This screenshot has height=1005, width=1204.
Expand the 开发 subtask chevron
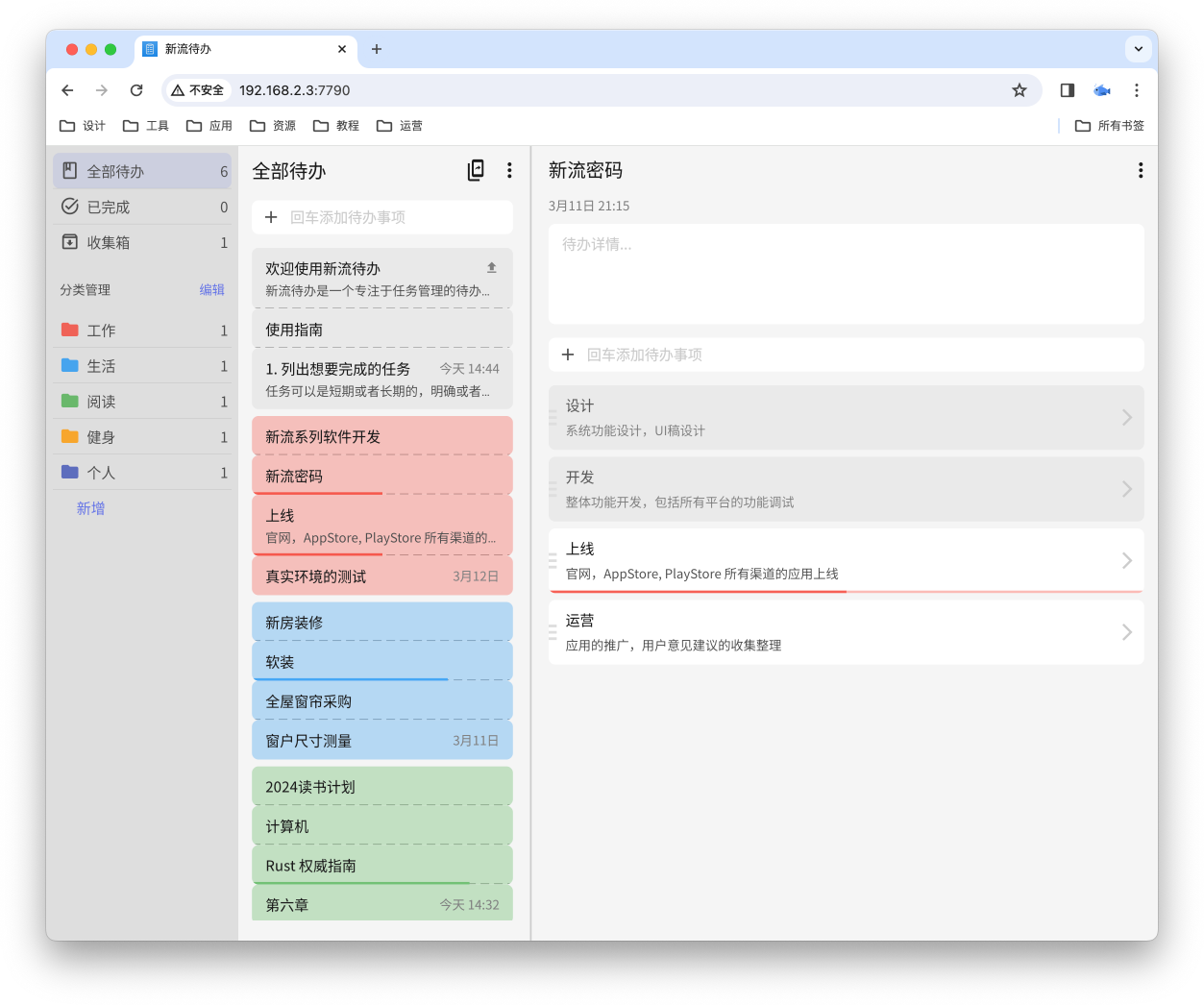(x=1127, y=489)
